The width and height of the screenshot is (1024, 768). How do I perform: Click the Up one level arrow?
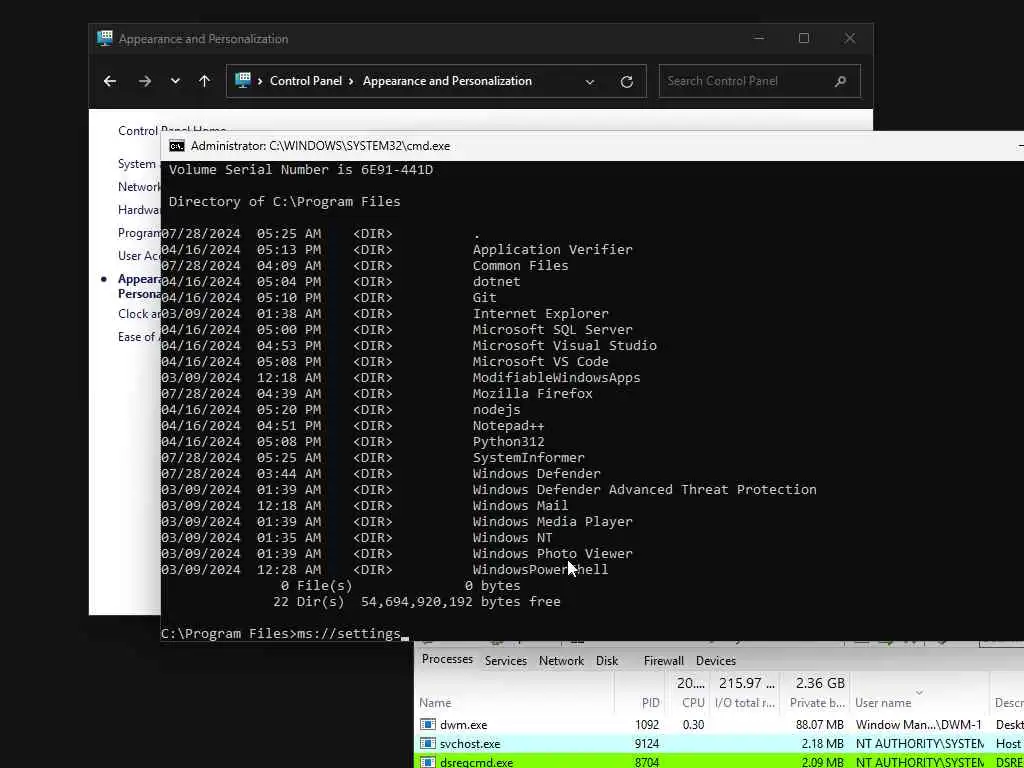204,81
